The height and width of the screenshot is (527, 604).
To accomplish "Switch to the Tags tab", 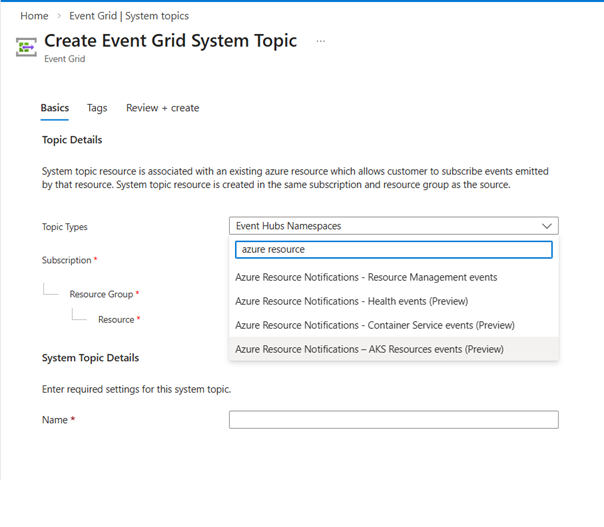I will tap(97, 108).
